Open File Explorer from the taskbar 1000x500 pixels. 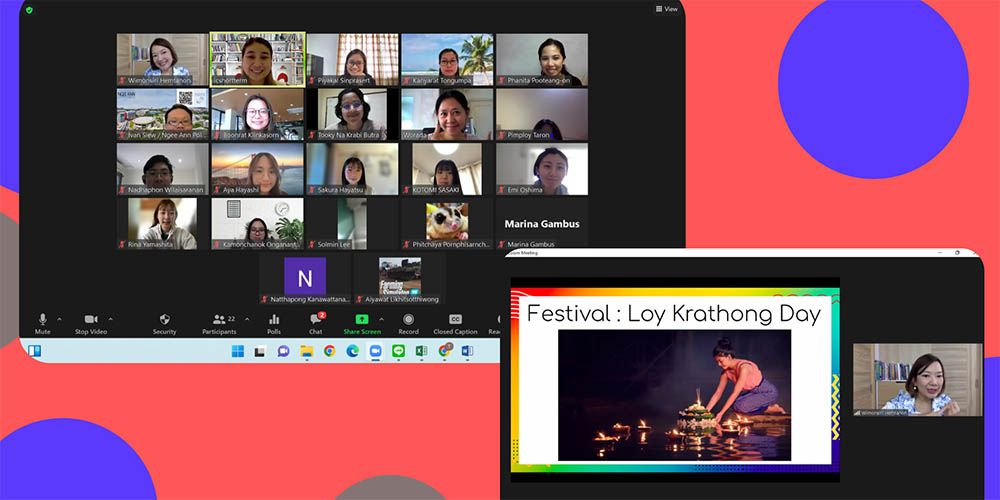click(x=307, y=351)
